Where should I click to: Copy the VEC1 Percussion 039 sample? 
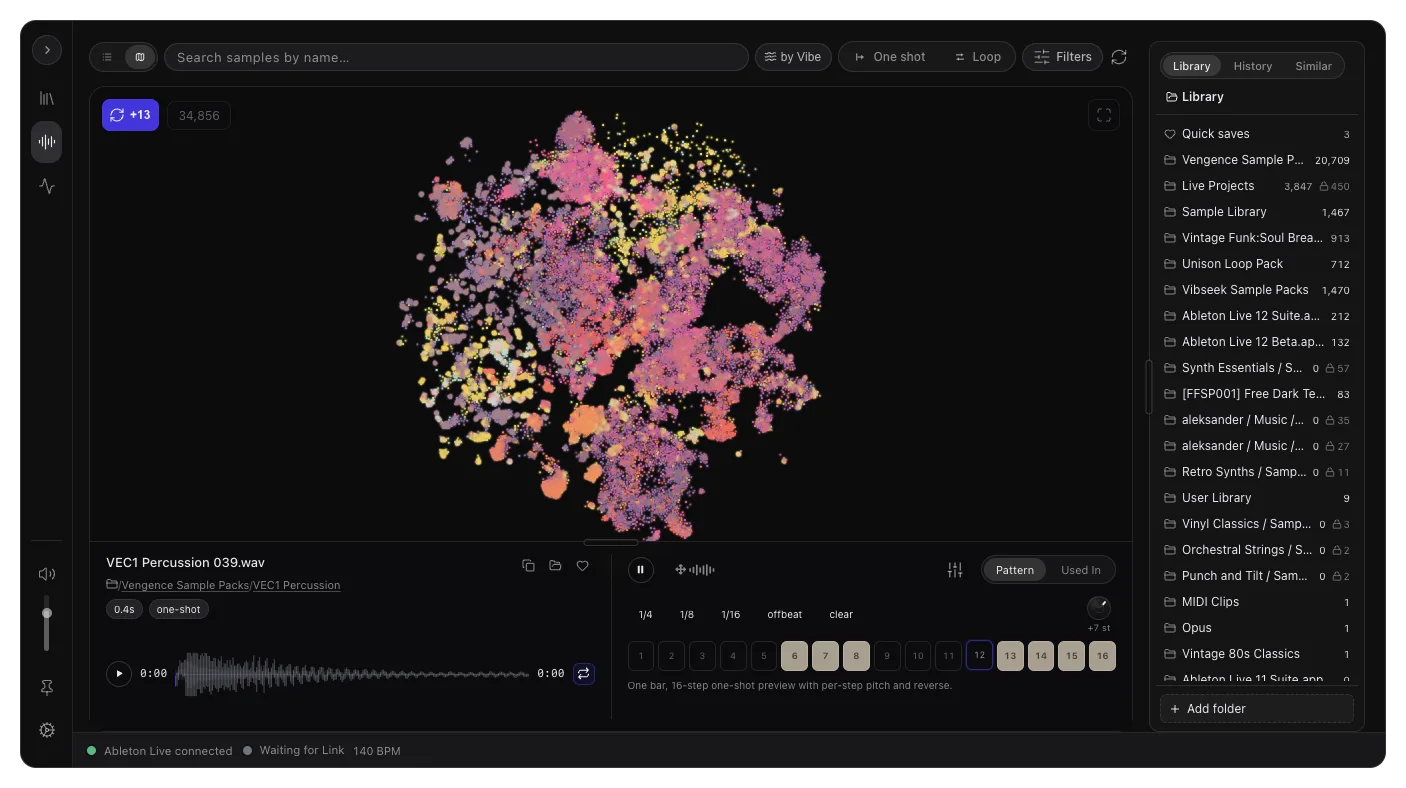[x=528, y=566]
